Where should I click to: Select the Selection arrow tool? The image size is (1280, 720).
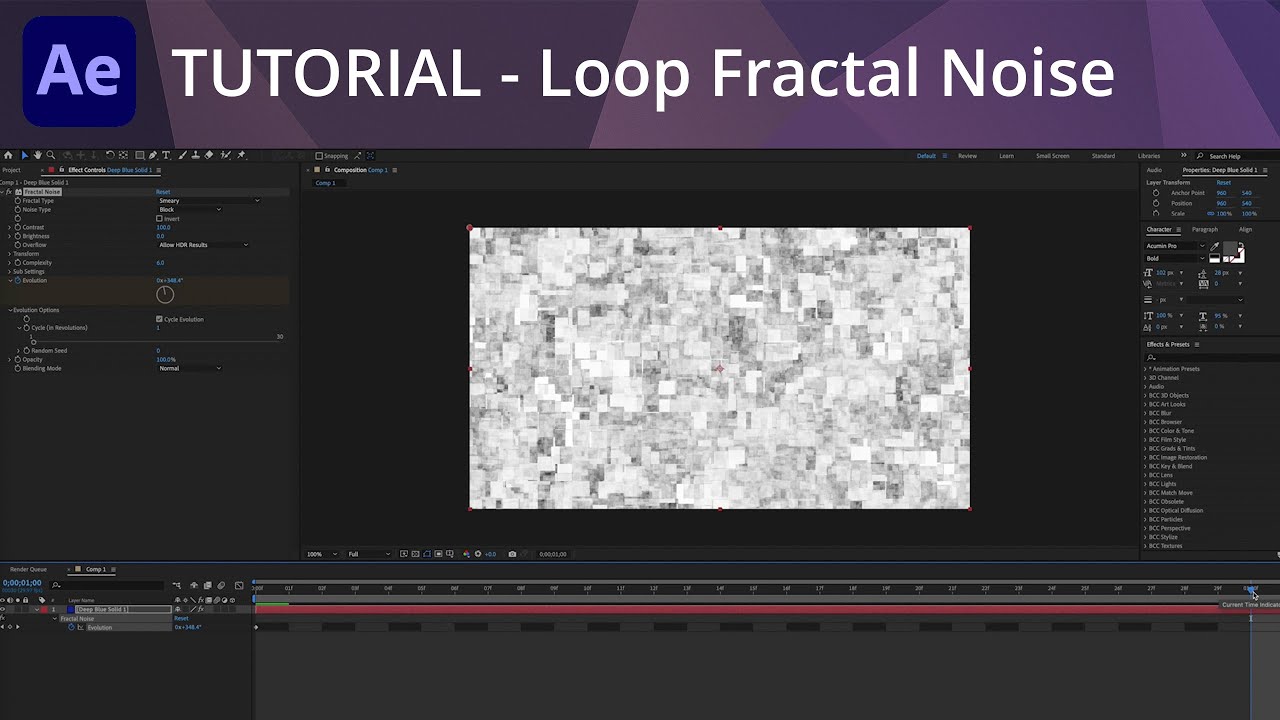coord(25,155)
